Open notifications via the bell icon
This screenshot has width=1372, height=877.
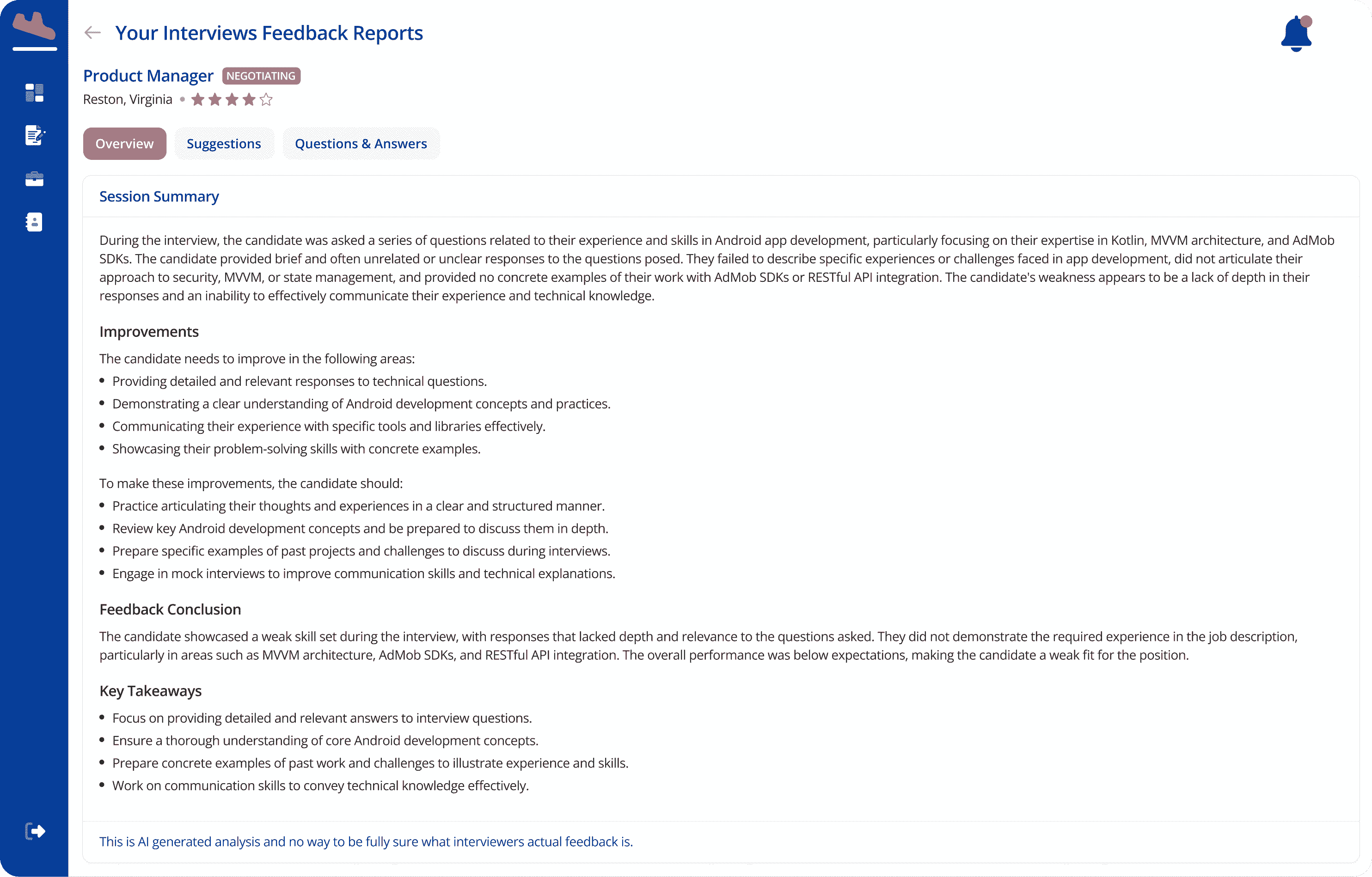pos(1296,34)
